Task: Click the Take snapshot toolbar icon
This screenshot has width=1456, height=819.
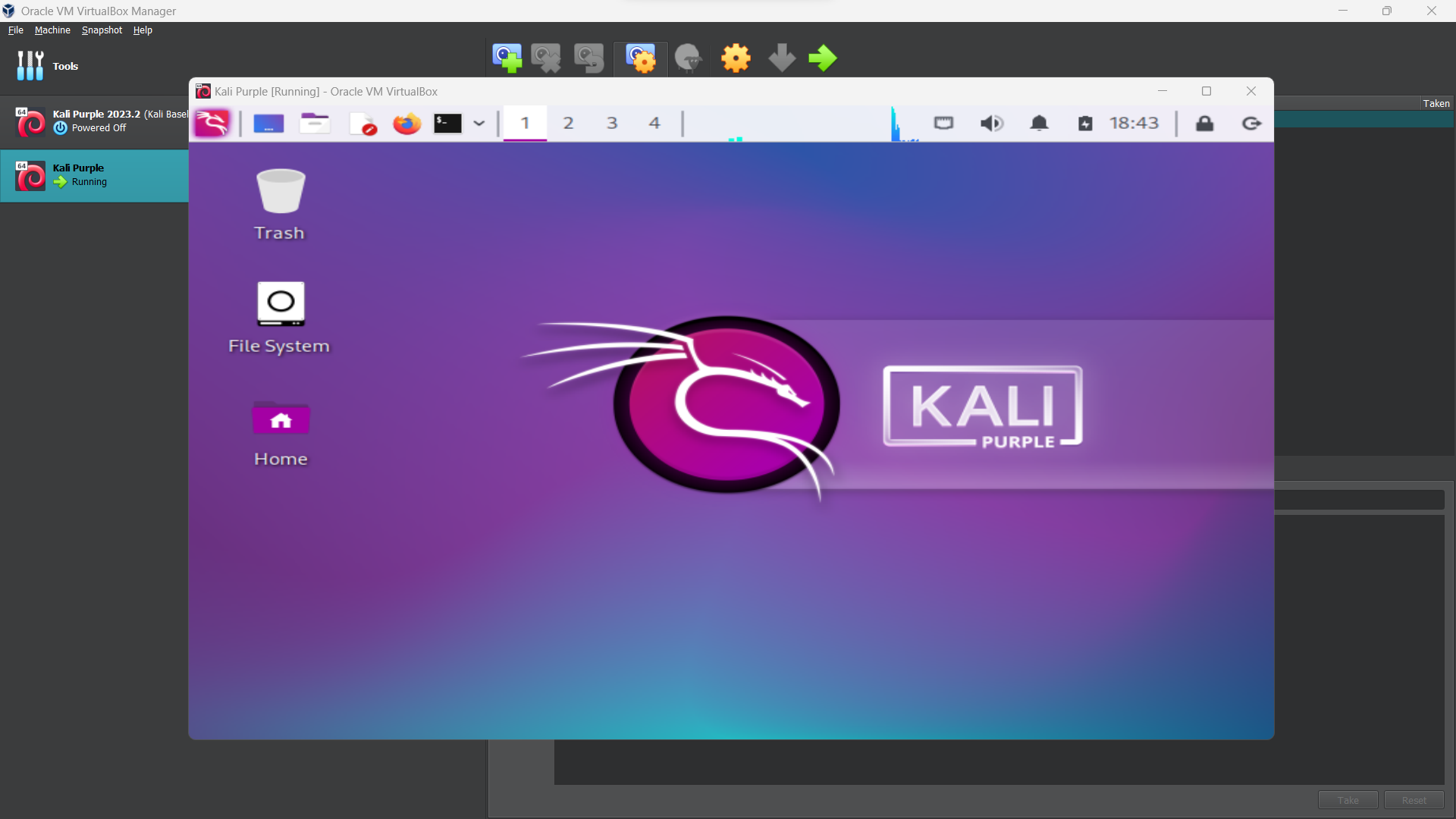Action: [x=507, y=58]
